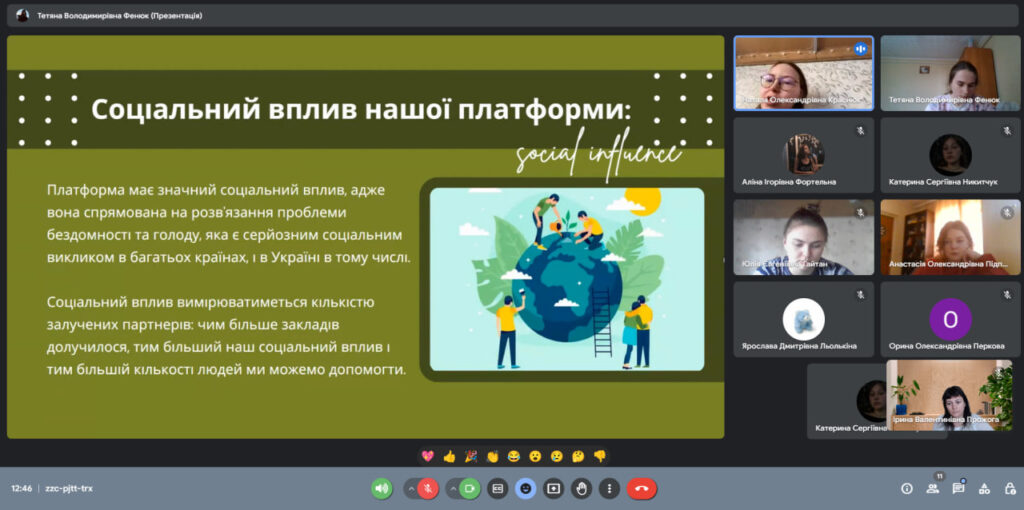The image size is (1024, 510).
Task: Open the three-dot more options menu
Action: click(x=609, y=489)
